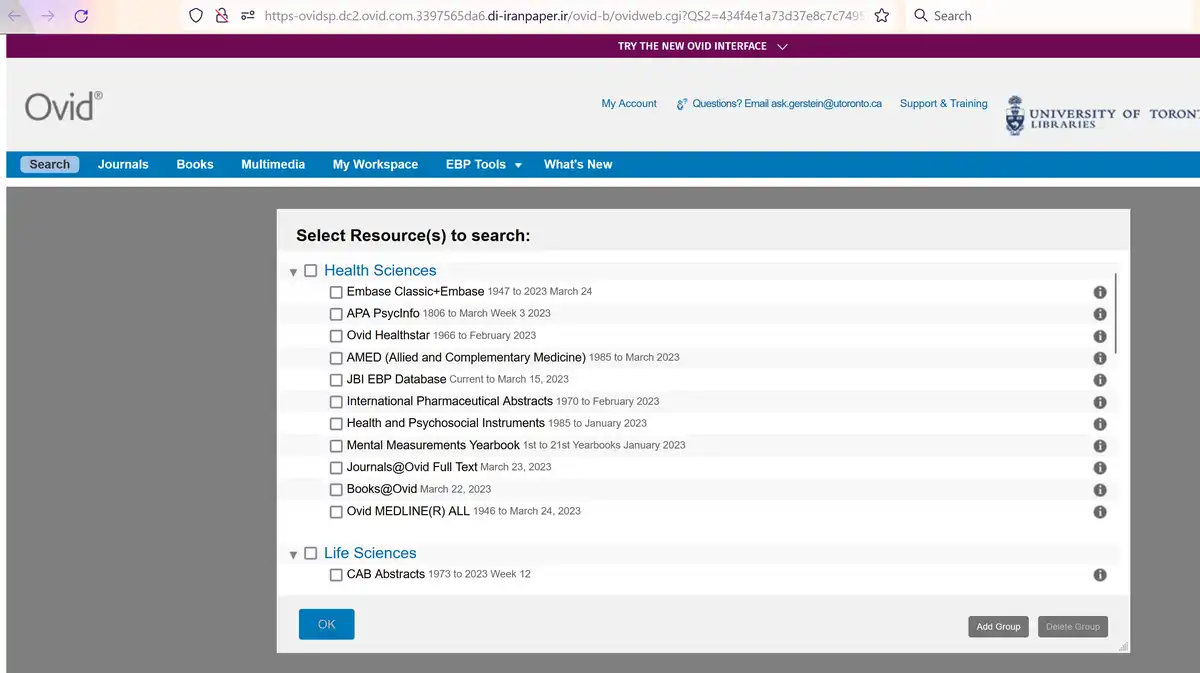This screenshot has height=673, width=1200.
Task: Show info for Ovid Healthstar
Action: coord(1099,336)
